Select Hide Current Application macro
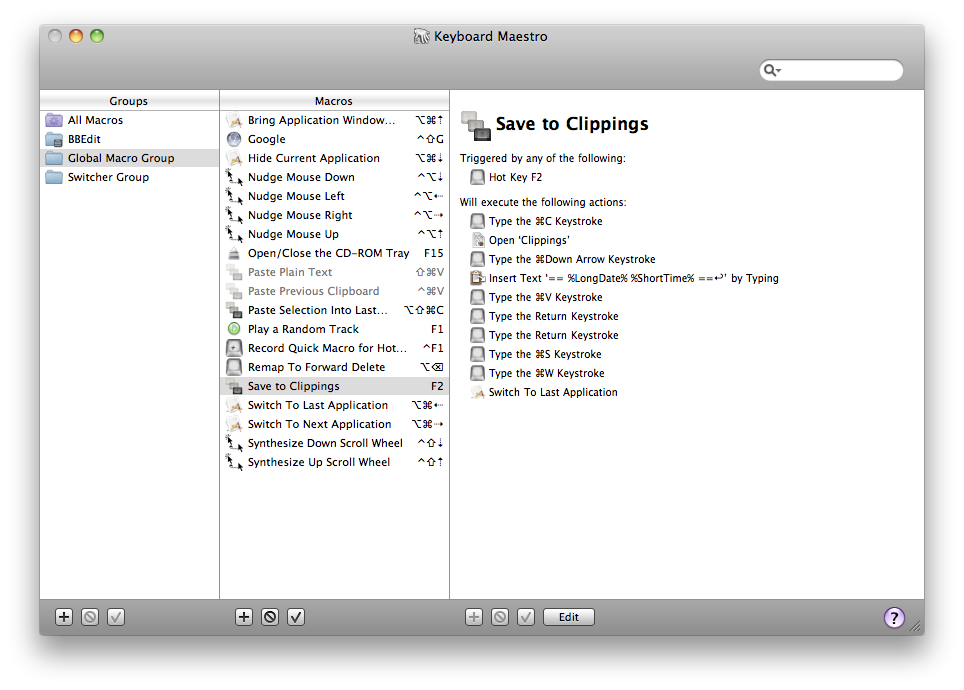 [x=334, y=158]
